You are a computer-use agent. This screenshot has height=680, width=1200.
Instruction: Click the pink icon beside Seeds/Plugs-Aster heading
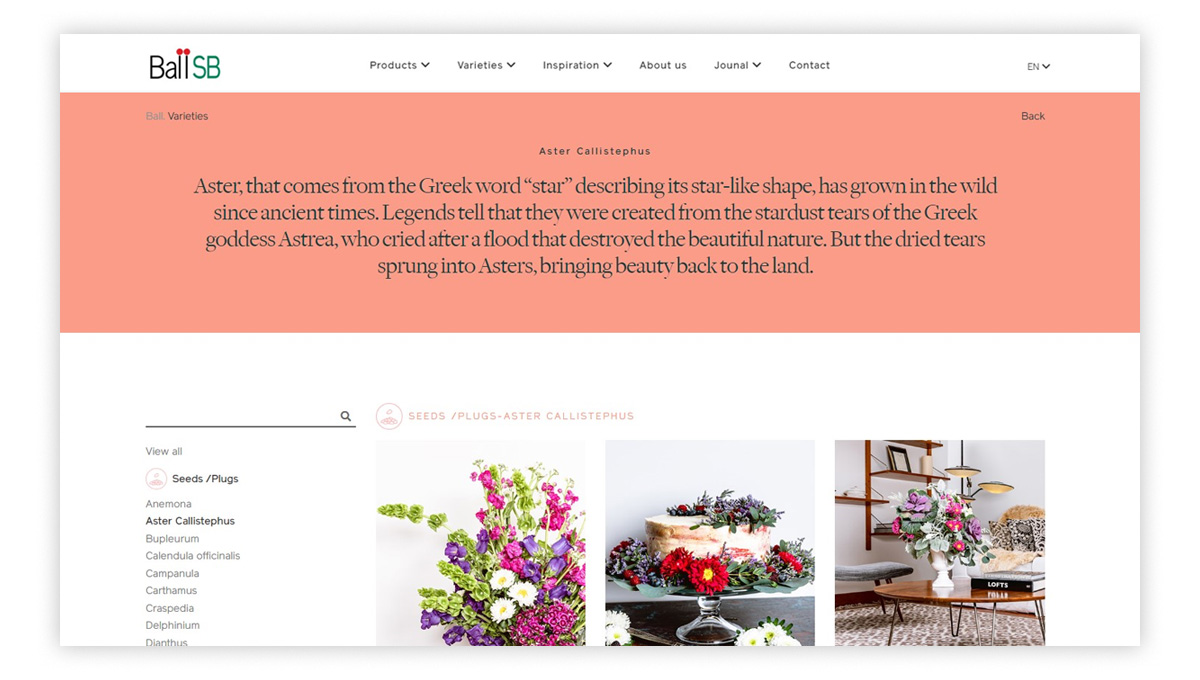[389, 416]
